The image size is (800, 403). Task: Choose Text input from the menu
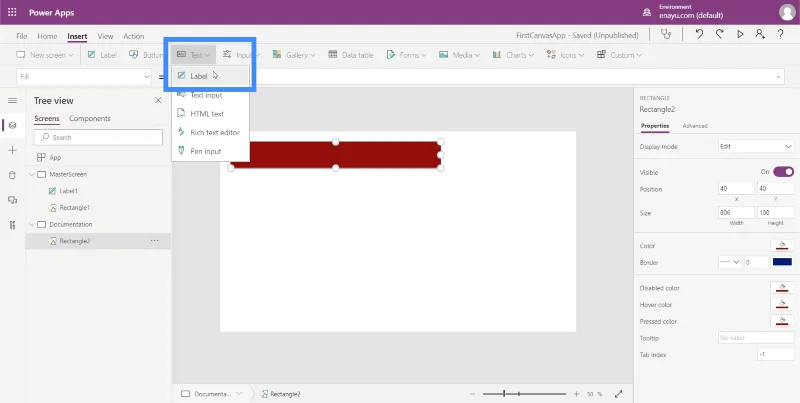[211, 95]
